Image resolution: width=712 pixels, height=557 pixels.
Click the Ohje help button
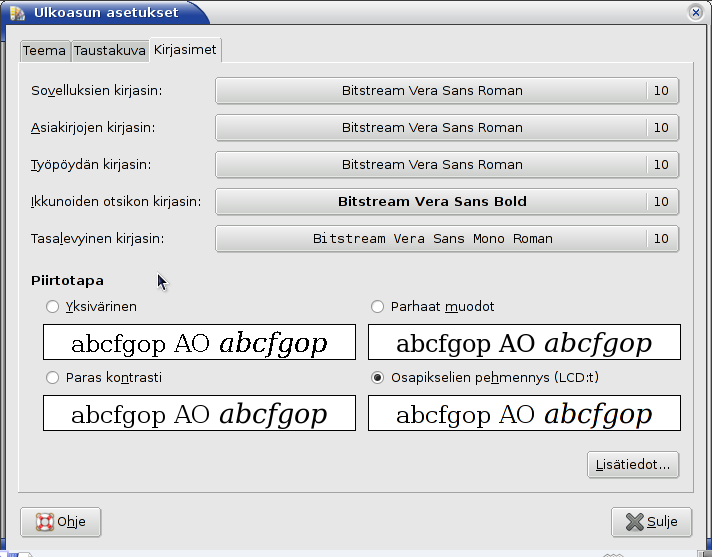pos(60,522)
